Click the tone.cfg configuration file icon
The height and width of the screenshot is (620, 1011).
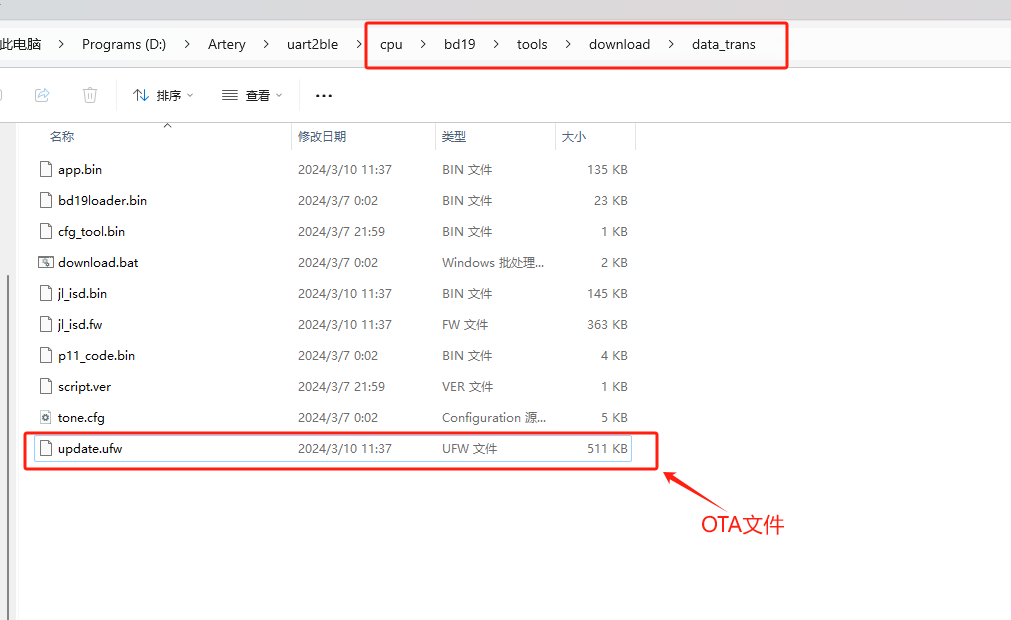click(46, 417)
